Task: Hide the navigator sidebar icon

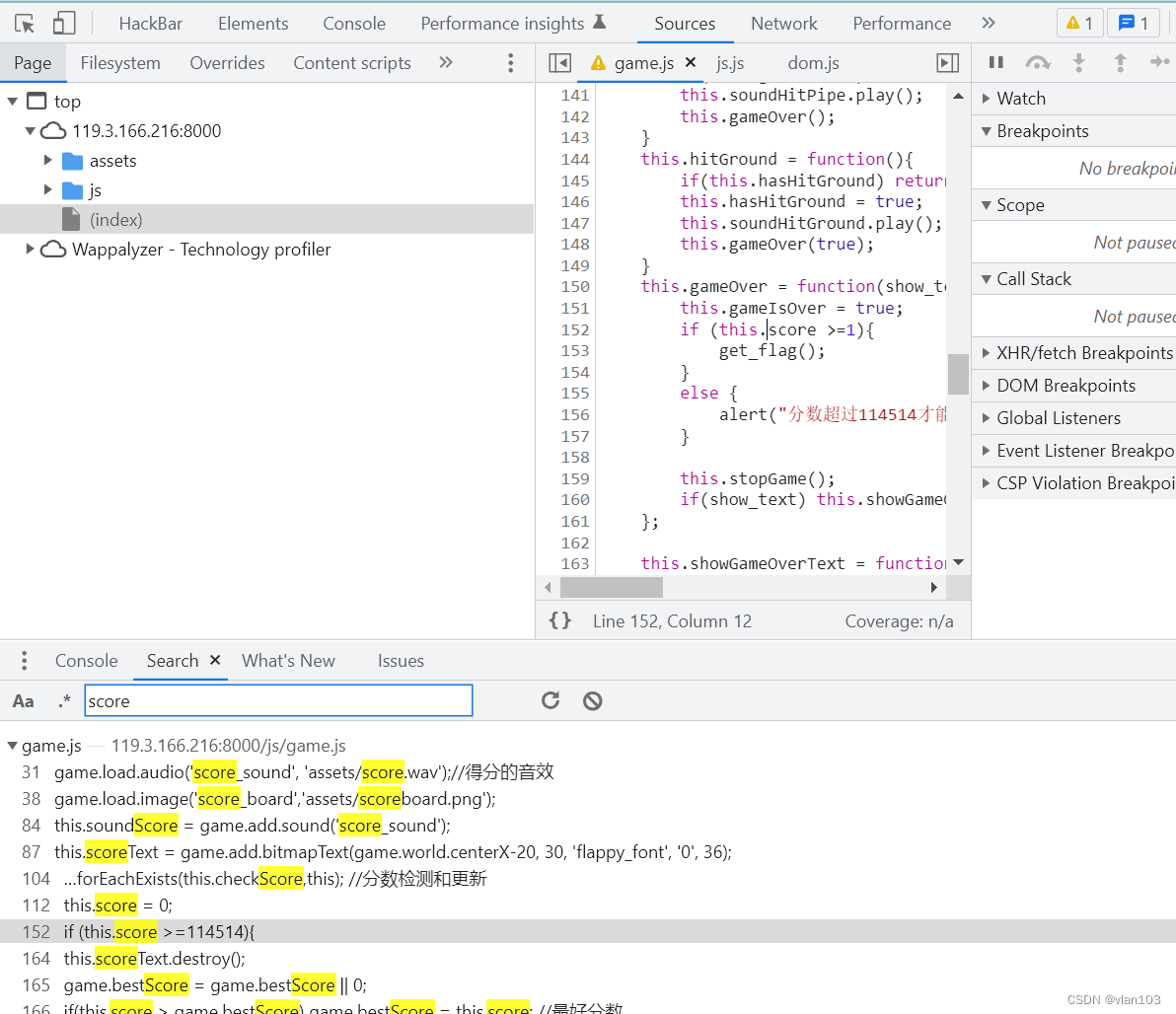Action: 559,63
